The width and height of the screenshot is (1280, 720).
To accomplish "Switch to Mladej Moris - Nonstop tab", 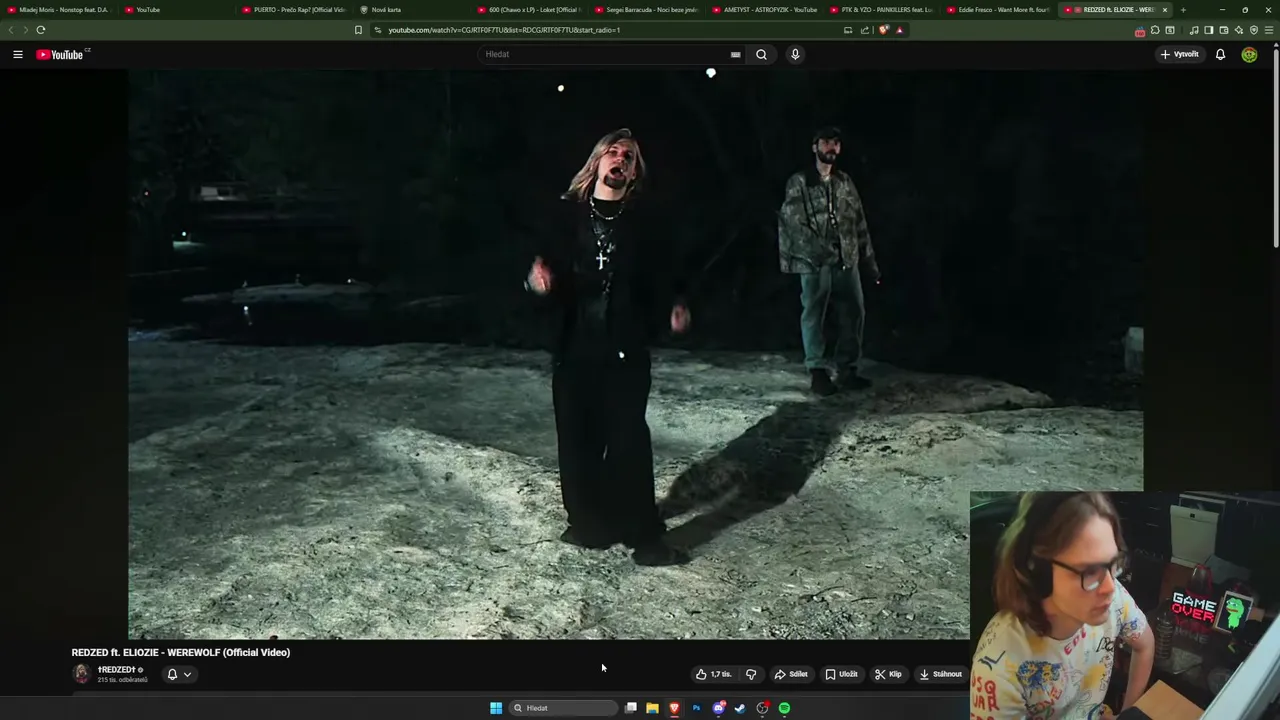I will tap(58, 10).
